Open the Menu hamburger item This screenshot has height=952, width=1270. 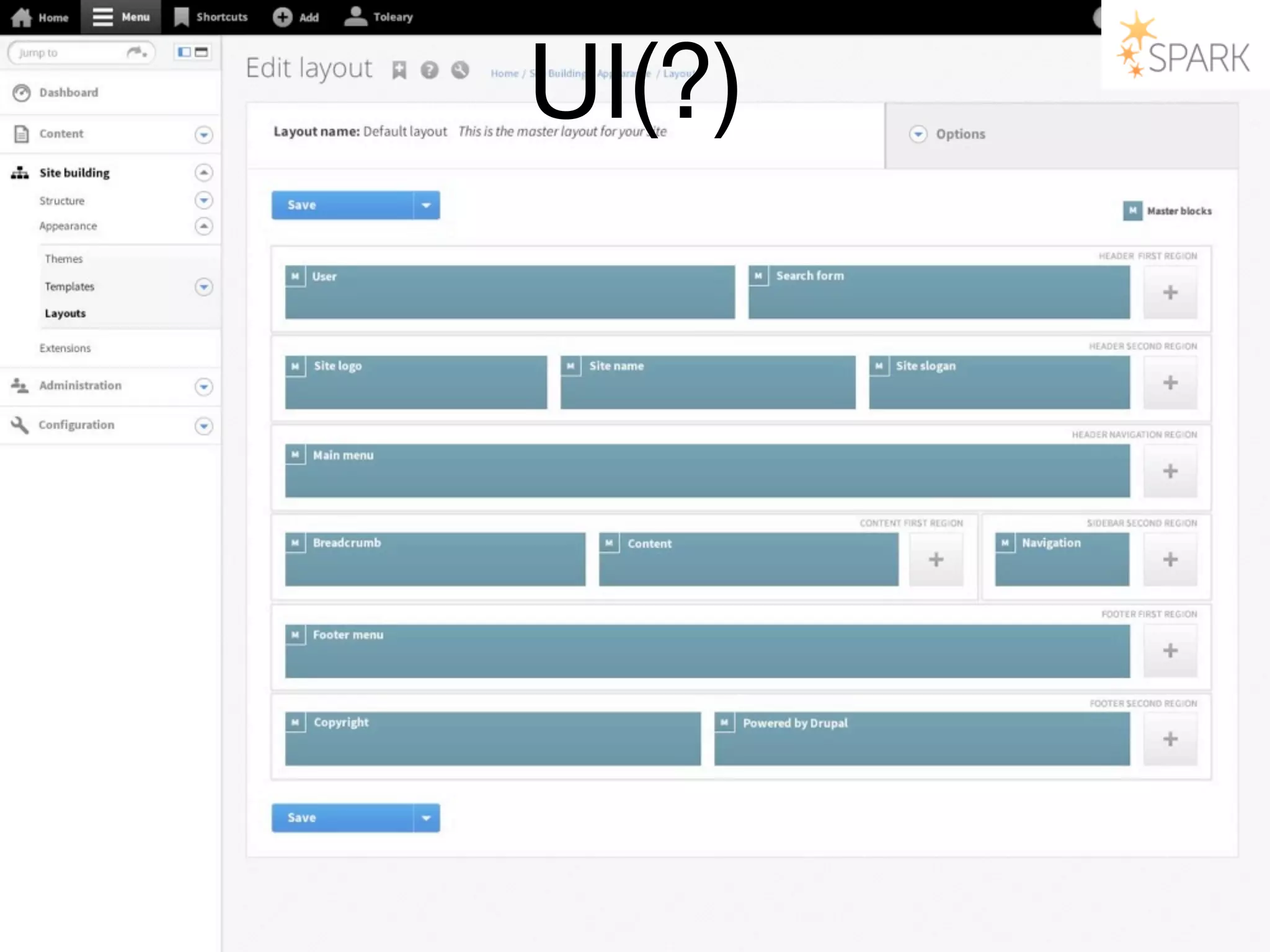122,17
